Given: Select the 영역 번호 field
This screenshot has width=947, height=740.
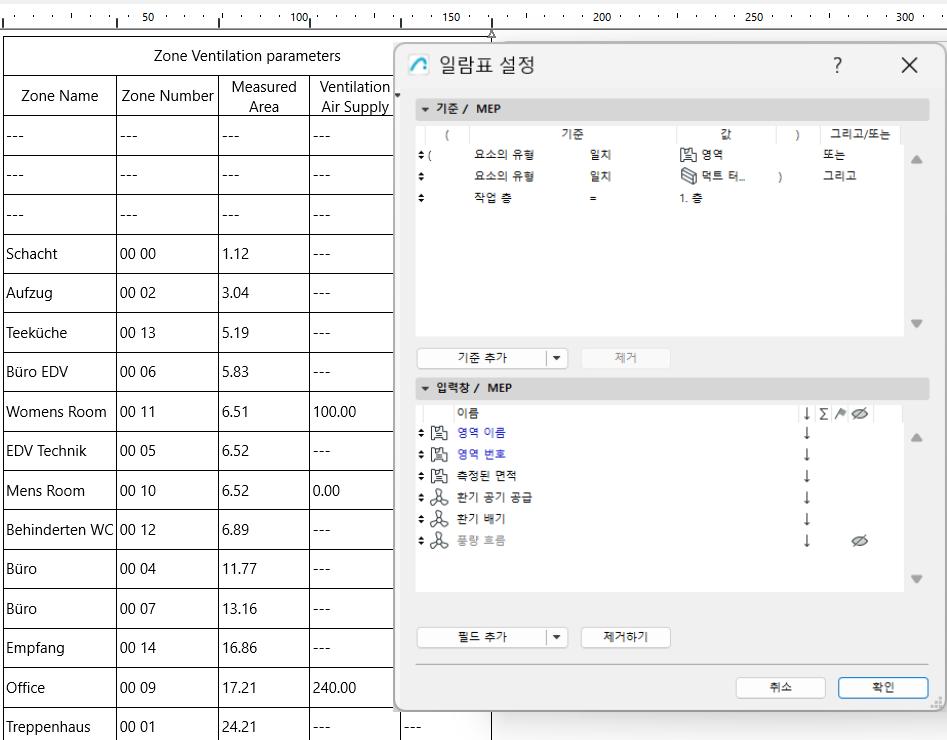Looking at the screenshot, I should [x=481, y=454].
